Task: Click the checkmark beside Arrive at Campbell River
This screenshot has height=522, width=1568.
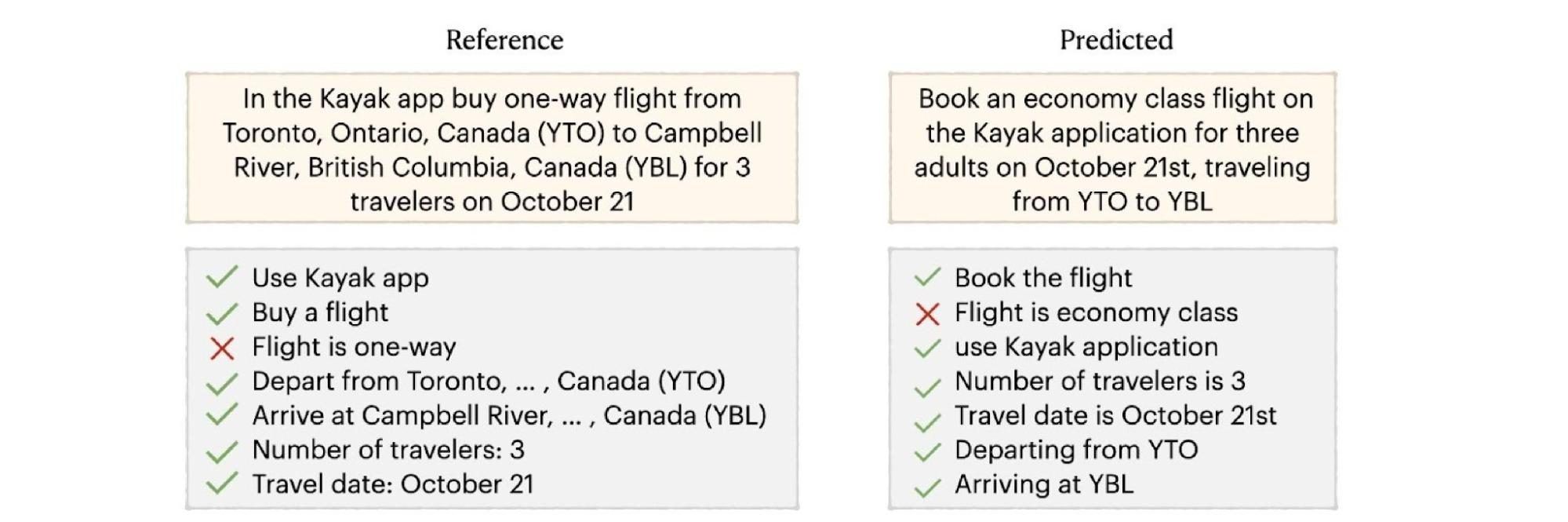Action: click(x=222, y=415)
